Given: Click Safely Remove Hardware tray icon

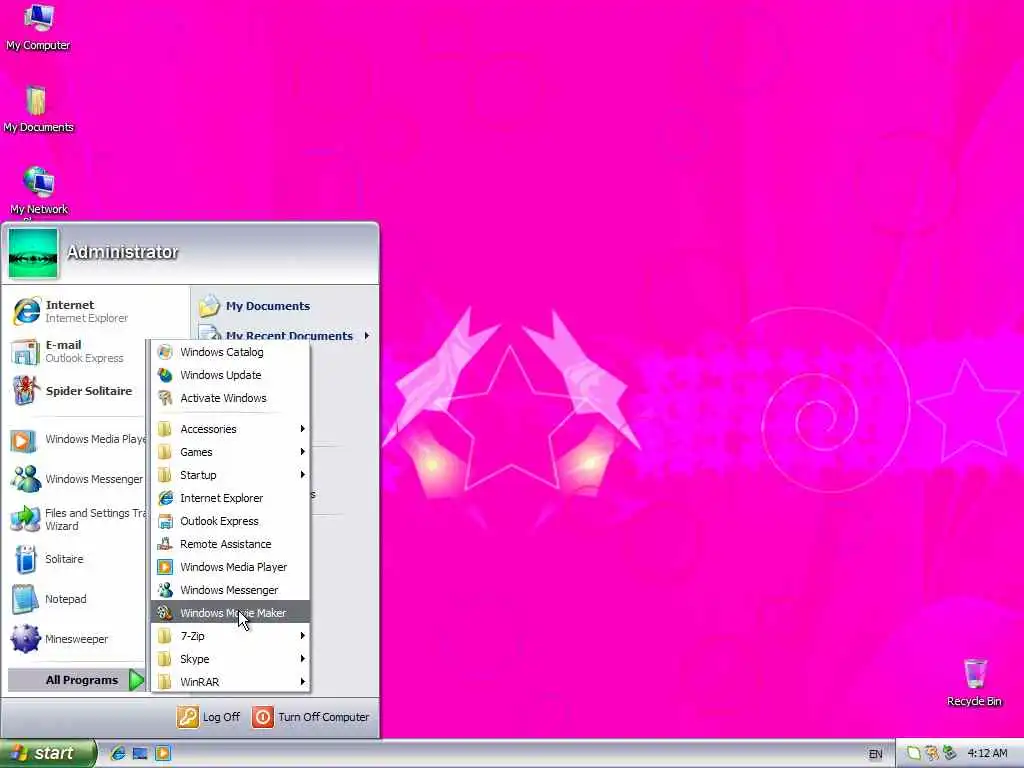Looking at the screenshot, I should tap(949, 754).
